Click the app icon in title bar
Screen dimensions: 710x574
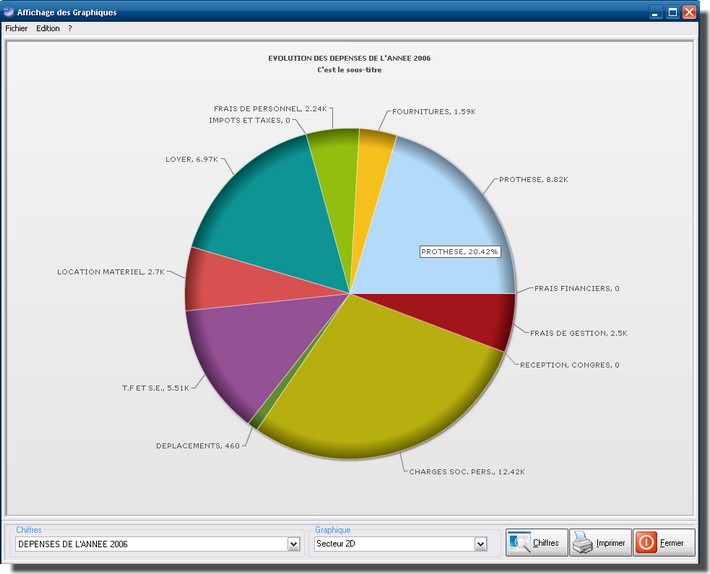point(9,12)
